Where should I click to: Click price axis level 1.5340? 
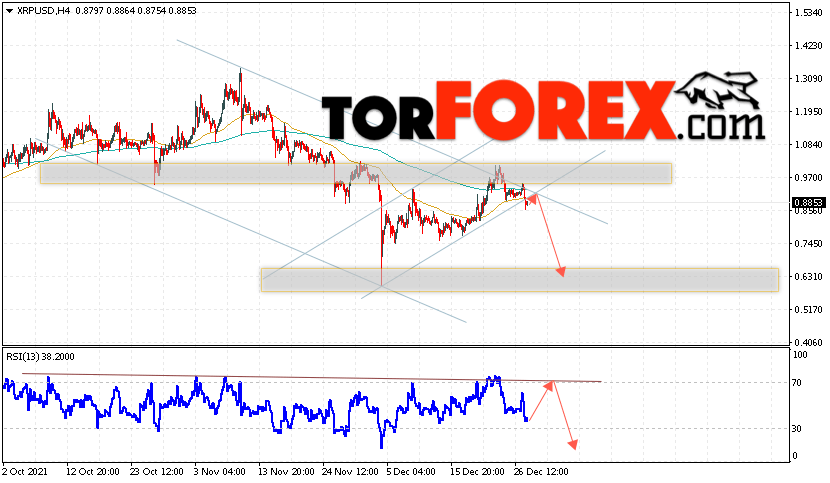click(809, 13)
